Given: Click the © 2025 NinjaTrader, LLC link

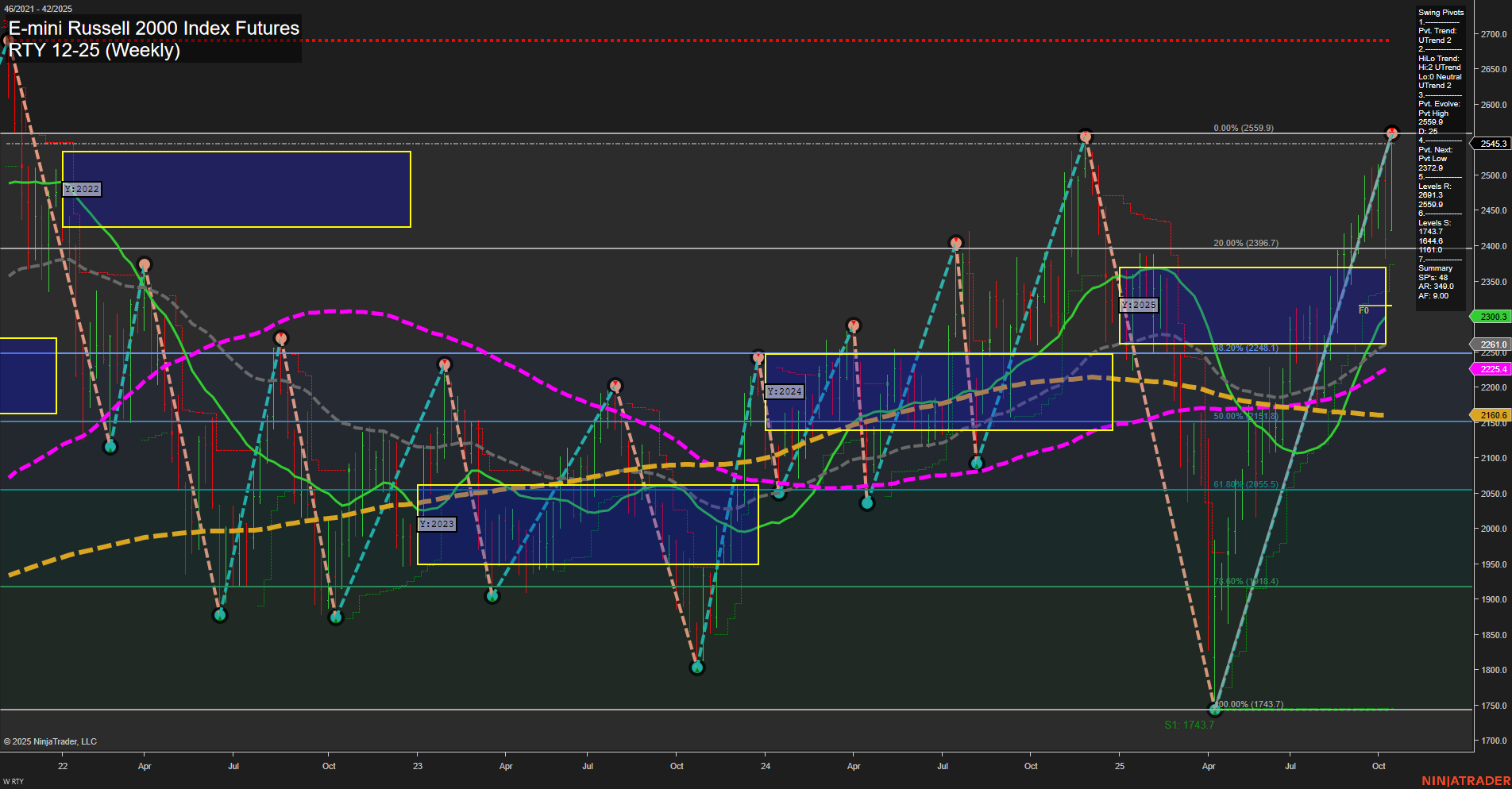Looking at the screenshot, I should click(52, 741).
